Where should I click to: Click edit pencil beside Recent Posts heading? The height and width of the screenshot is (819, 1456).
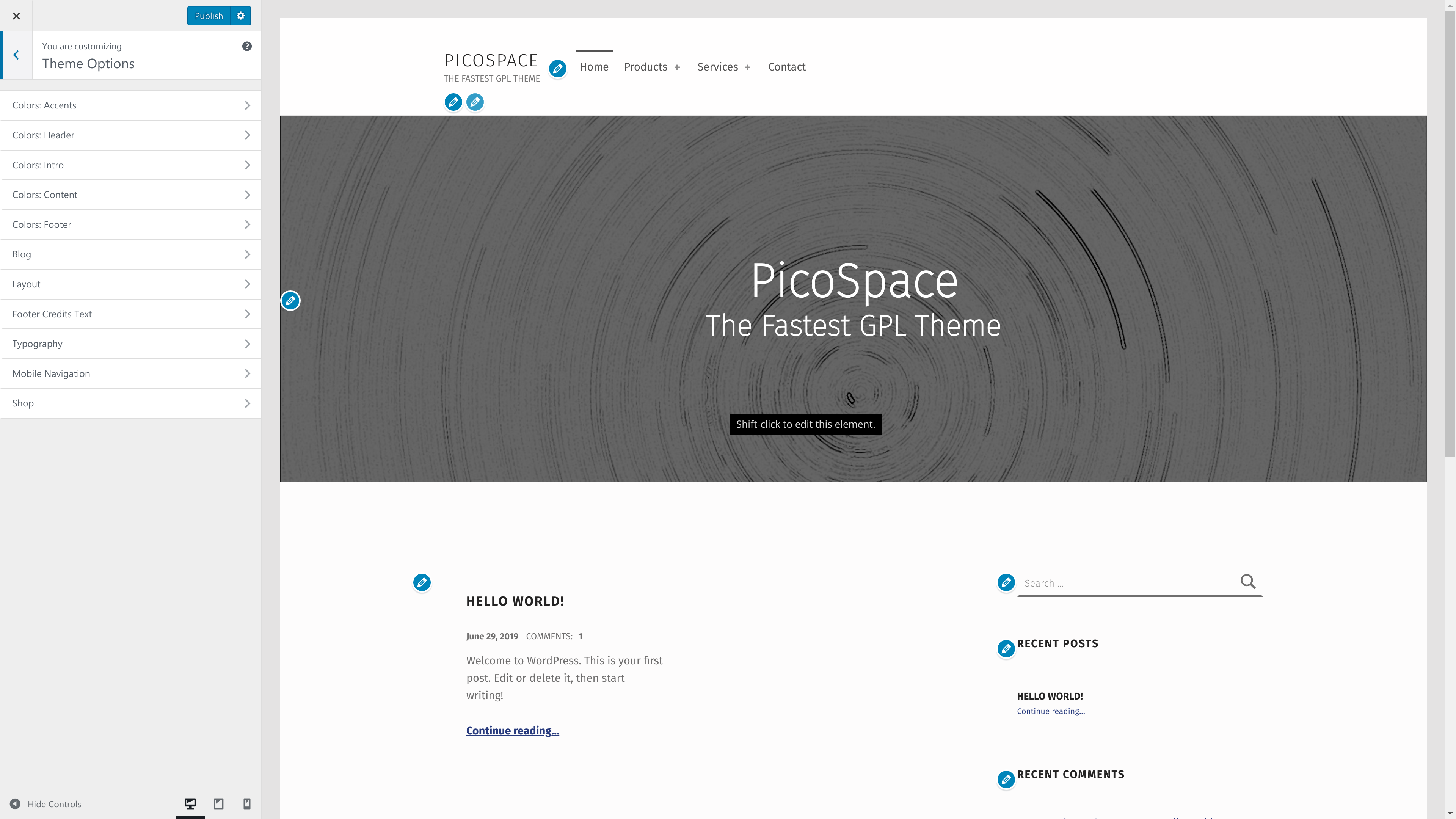pos(1006,648)
